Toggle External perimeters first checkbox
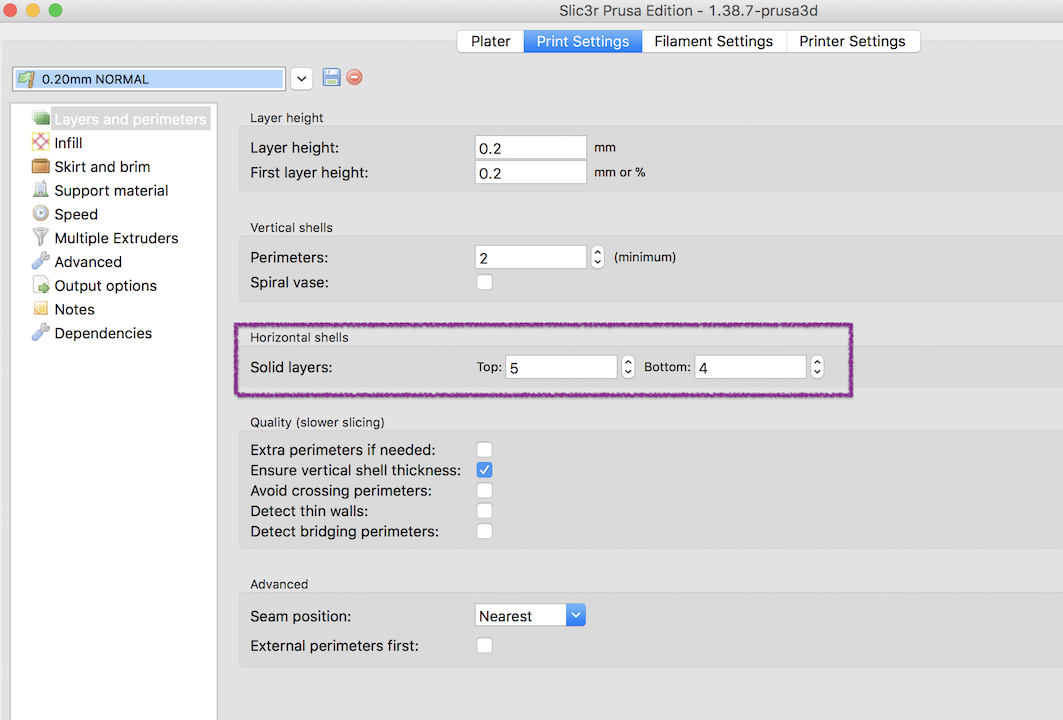This screenshot has width=1063, height=720. click(x=484, y=646)
